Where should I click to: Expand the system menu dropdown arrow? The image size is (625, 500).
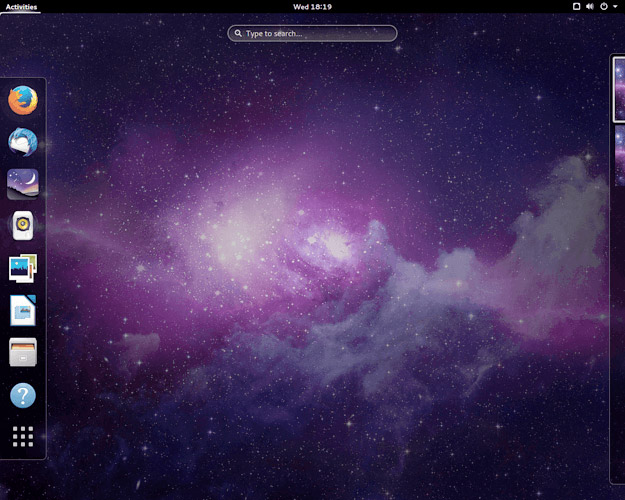click(x=615, y=6)
